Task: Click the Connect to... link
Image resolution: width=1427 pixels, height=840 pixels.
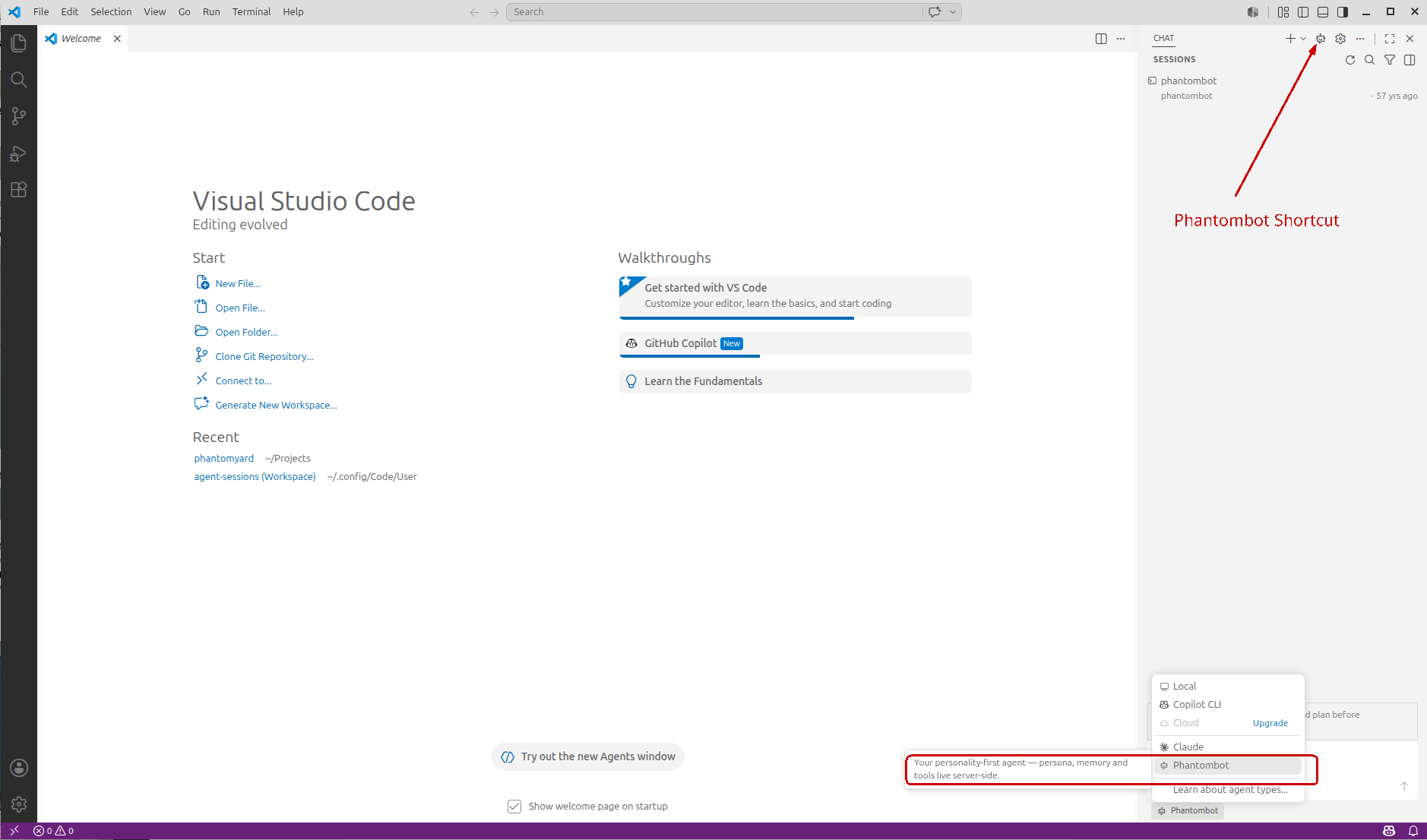Action: coord(243,381)
